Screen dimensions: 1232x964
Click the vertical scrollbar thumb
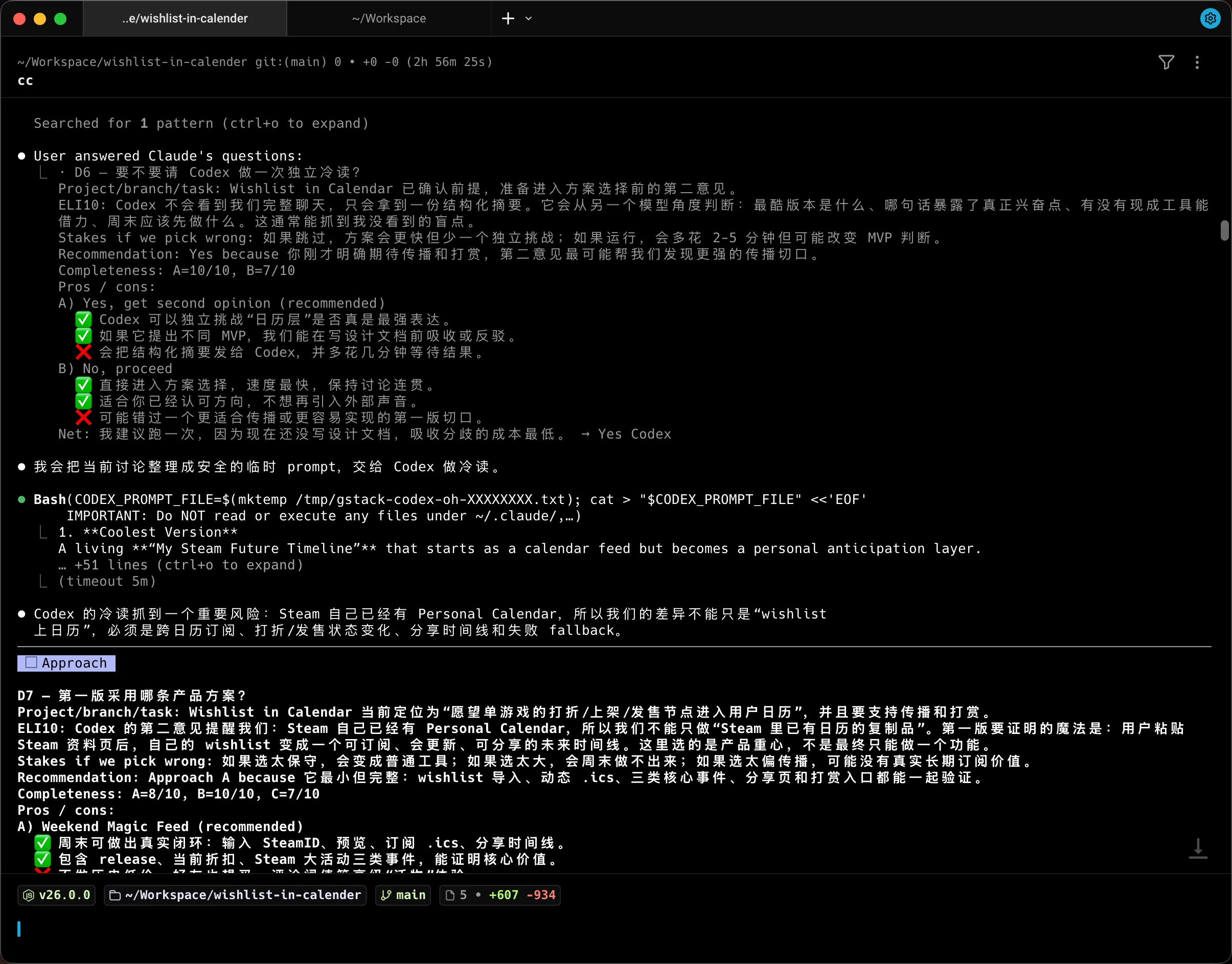pos(1224,231)
